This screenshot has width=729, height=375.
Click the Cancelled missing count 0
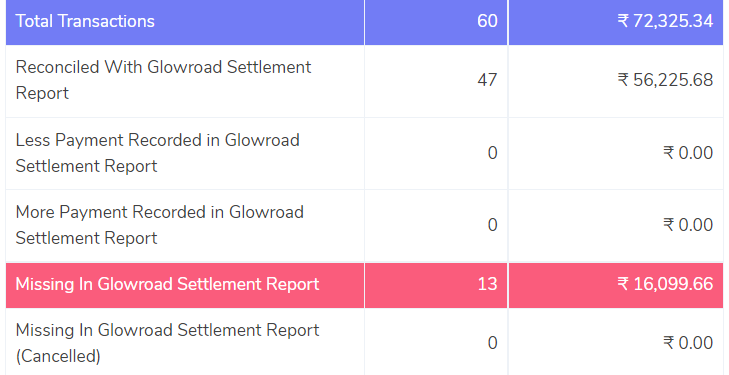point(492,343)
